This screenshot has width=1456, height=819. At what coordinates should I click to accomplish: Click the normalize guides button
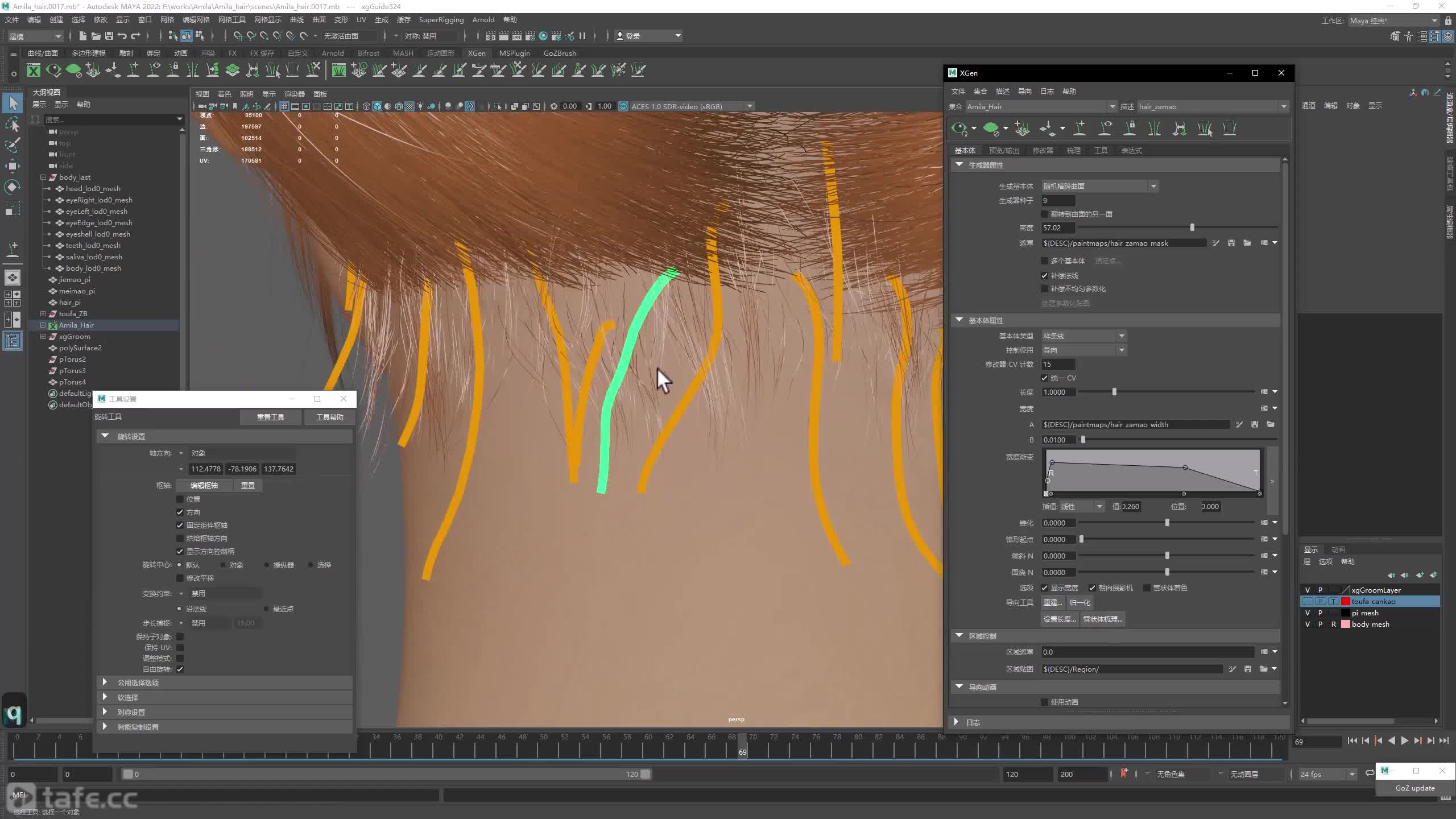pos(1079,602)
